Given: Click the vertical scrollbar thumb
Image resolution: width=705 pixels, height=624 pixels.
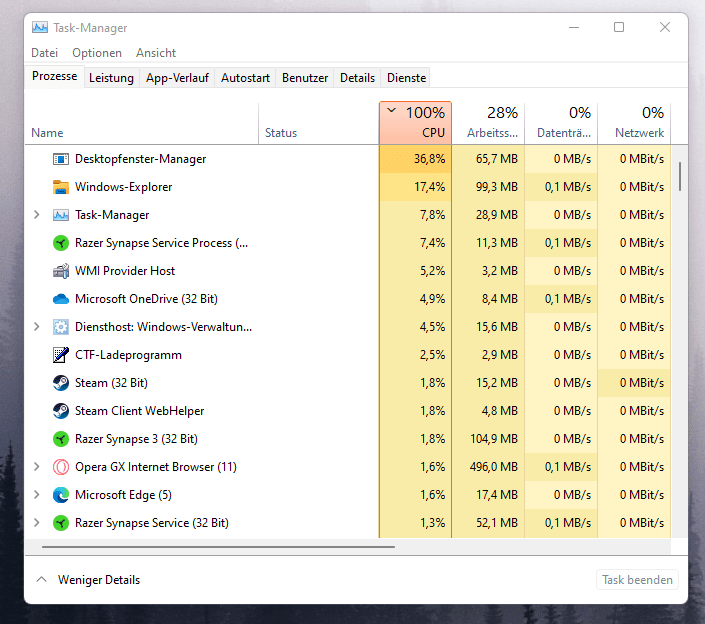Looking at the screenshot, I should (680, 177).
